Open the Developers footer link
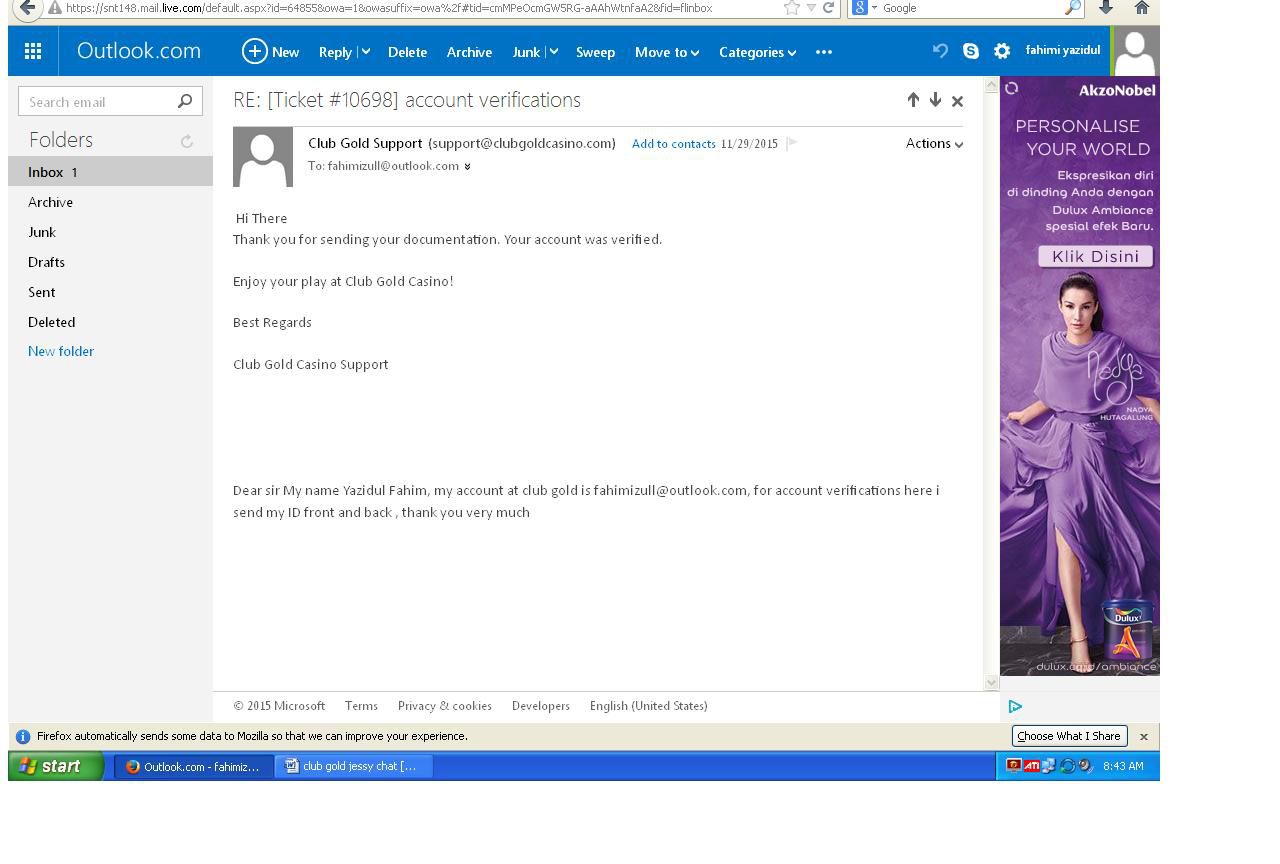The width and height of the screenshot is (1280, 864). pos(541,706)
